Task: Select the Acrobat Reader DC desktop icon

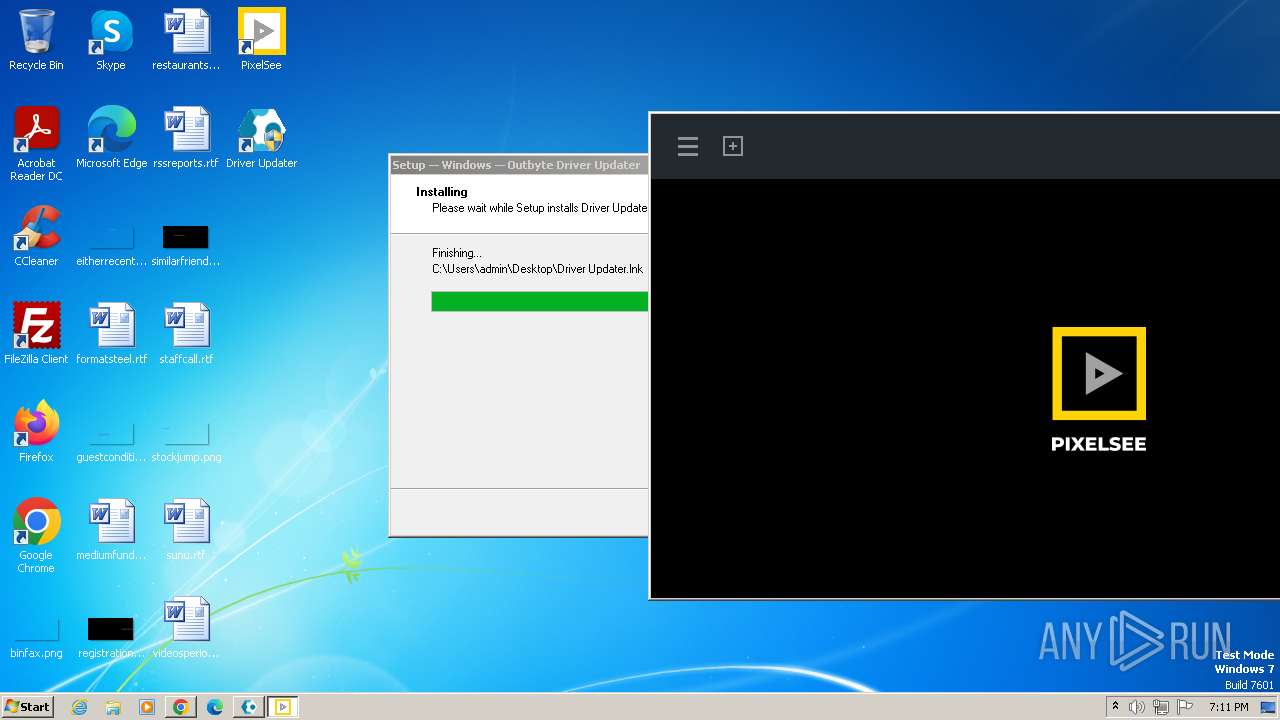Action: pos(36,144)
